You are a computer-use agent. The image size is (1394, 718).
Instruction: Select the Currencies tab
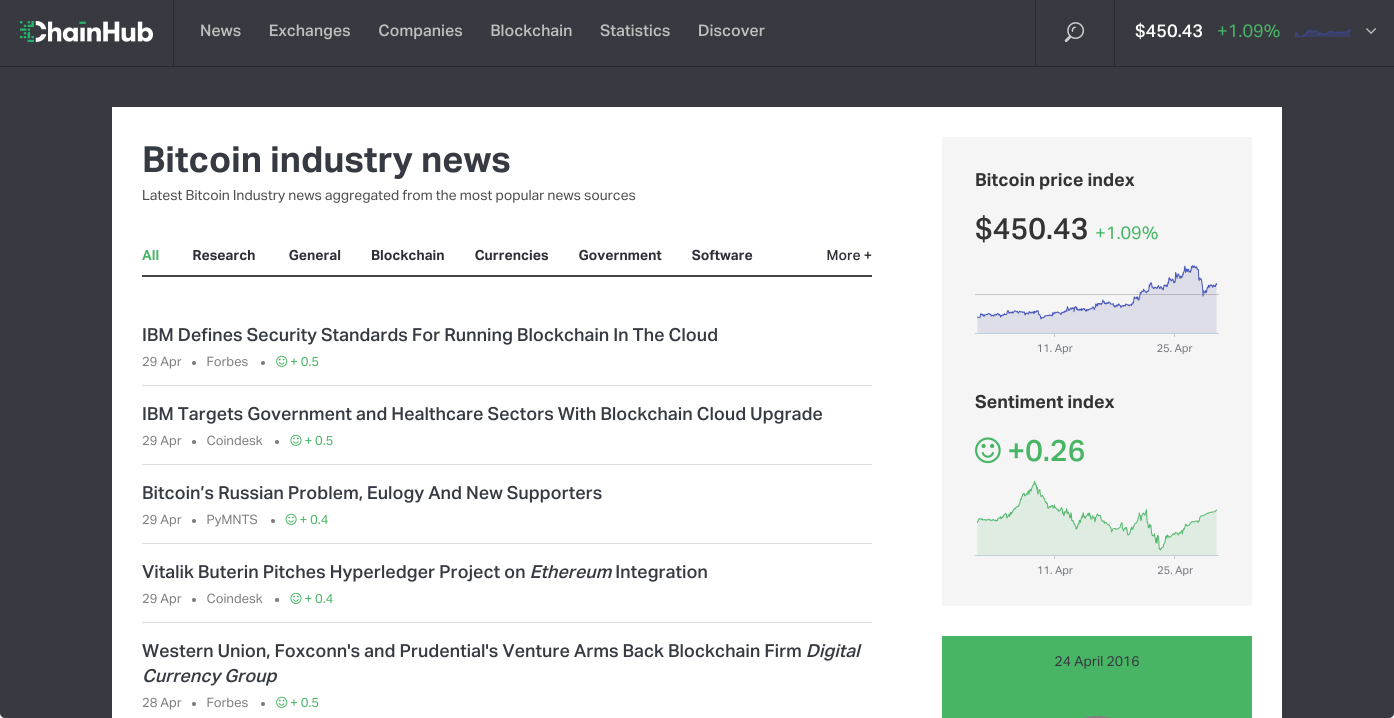(511, 255)
